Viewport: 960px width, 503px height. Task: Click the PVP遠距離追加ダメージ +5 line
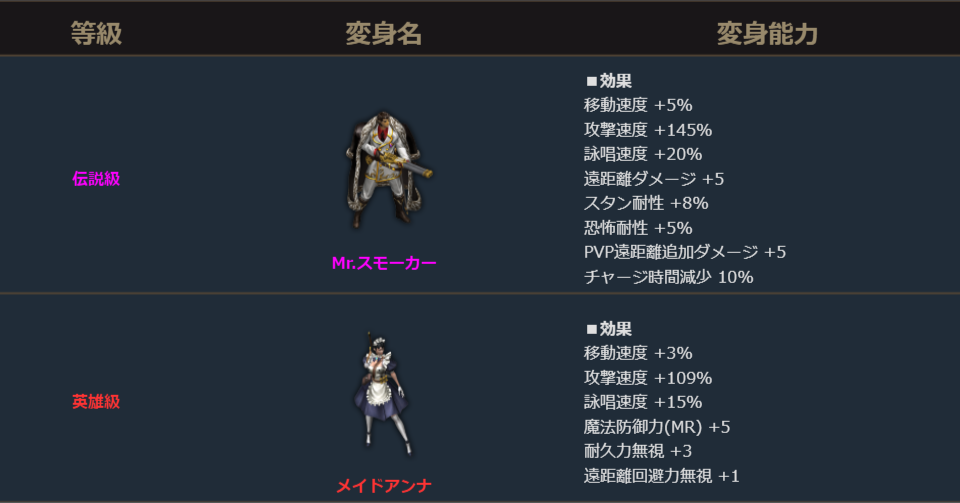[685, 252]
